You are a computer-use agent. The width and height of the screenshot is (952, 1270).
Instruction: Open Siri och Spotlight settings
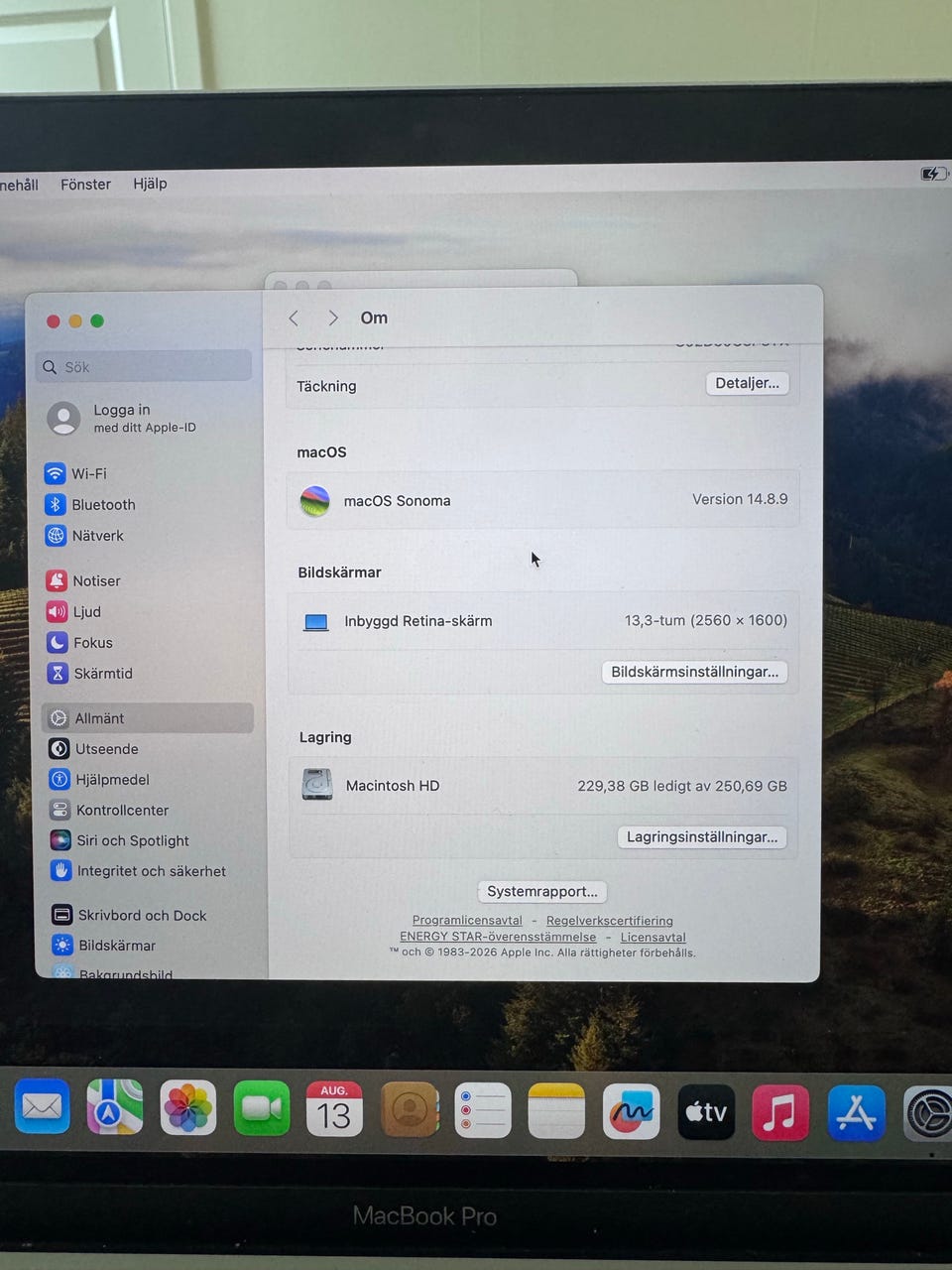coord(119,840)
